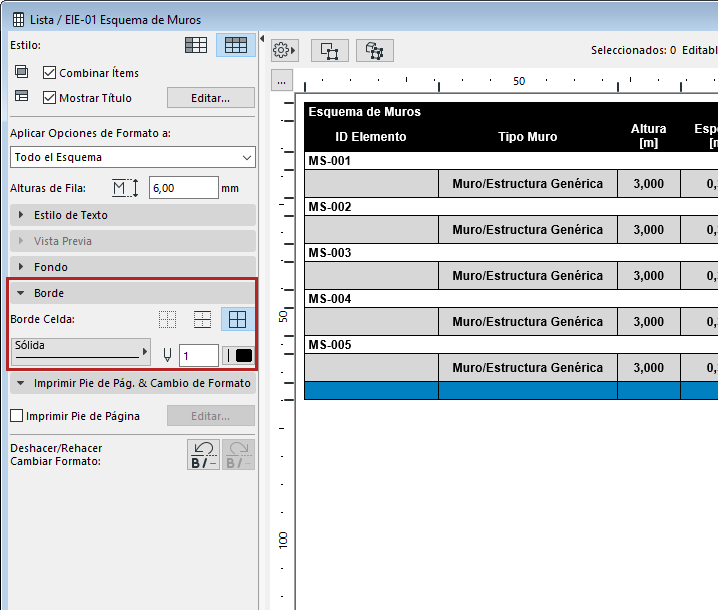The height and width of the screenshot is (610, 718).
Task: Select the MS-003 row
Action: (511, 253)
